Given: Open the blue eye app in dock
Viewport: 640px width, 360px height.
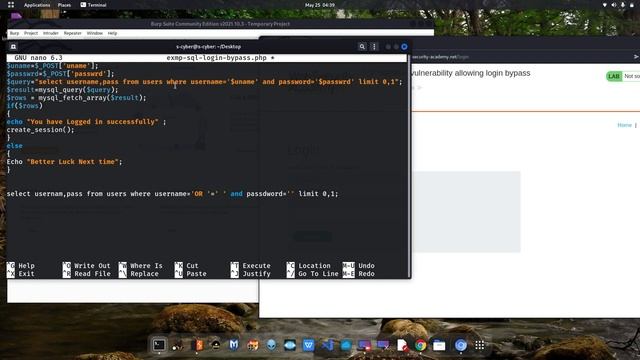Looking at the screenshot, I should coord(290,345).
